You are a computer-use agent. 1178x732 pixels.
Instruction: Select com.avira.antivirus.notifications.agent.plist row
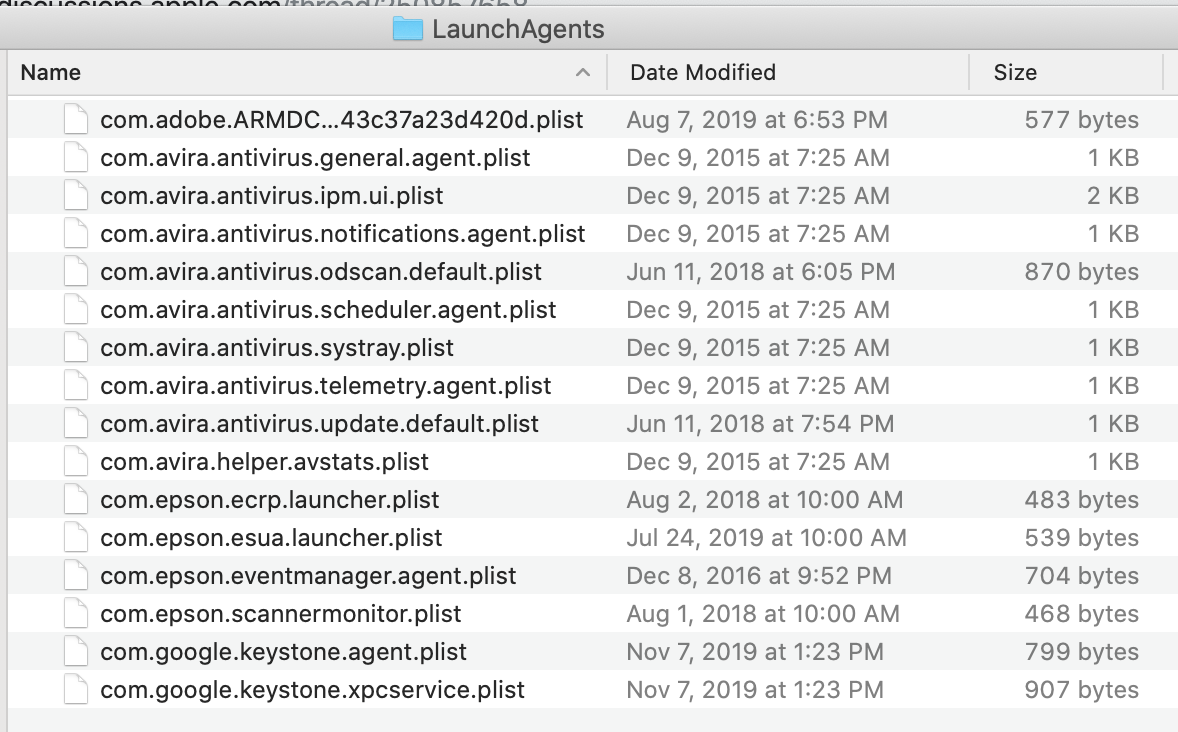(342, 234)
